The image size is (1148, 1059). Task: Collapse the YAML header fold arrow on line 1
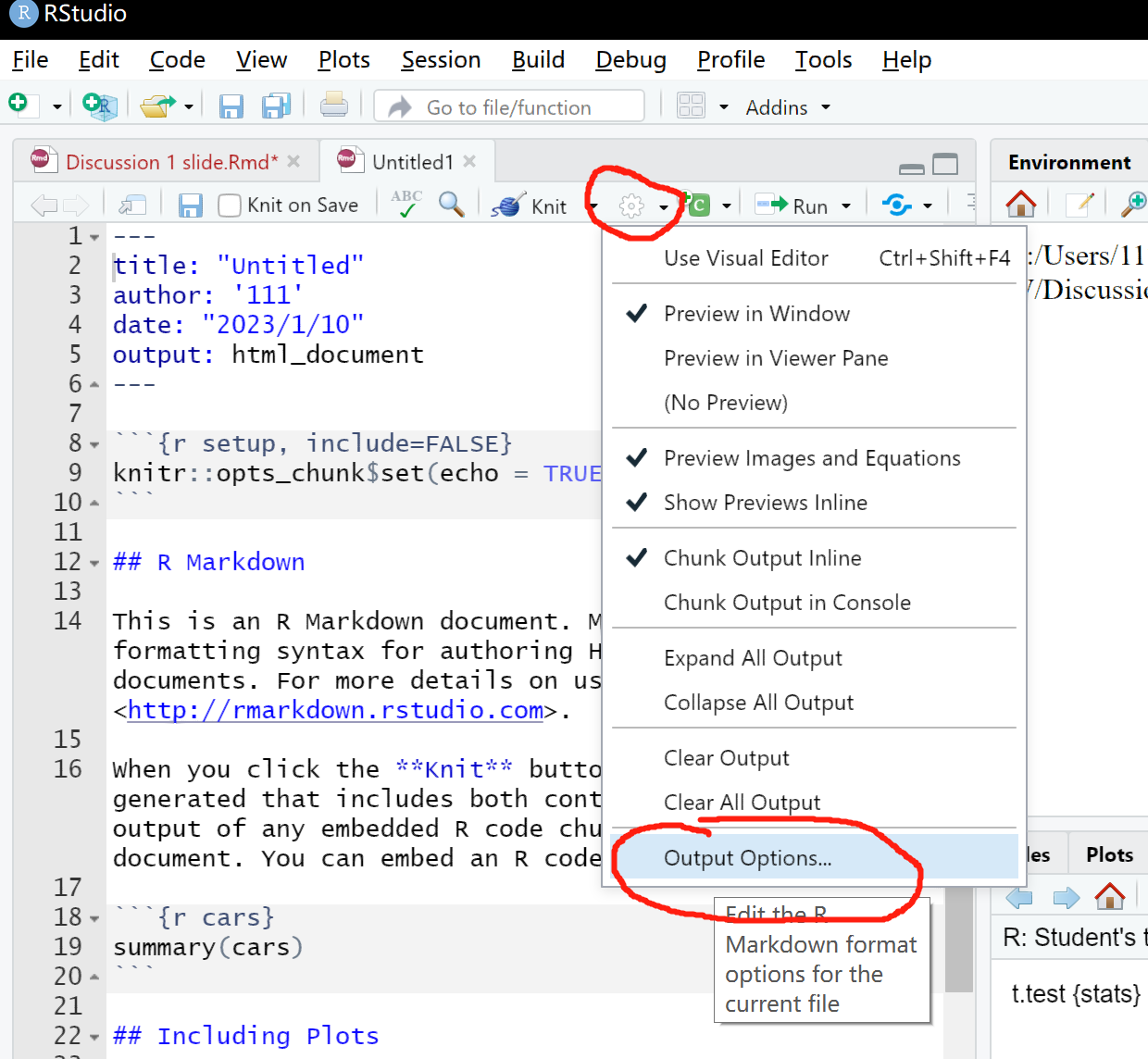(x=94, y=238)
